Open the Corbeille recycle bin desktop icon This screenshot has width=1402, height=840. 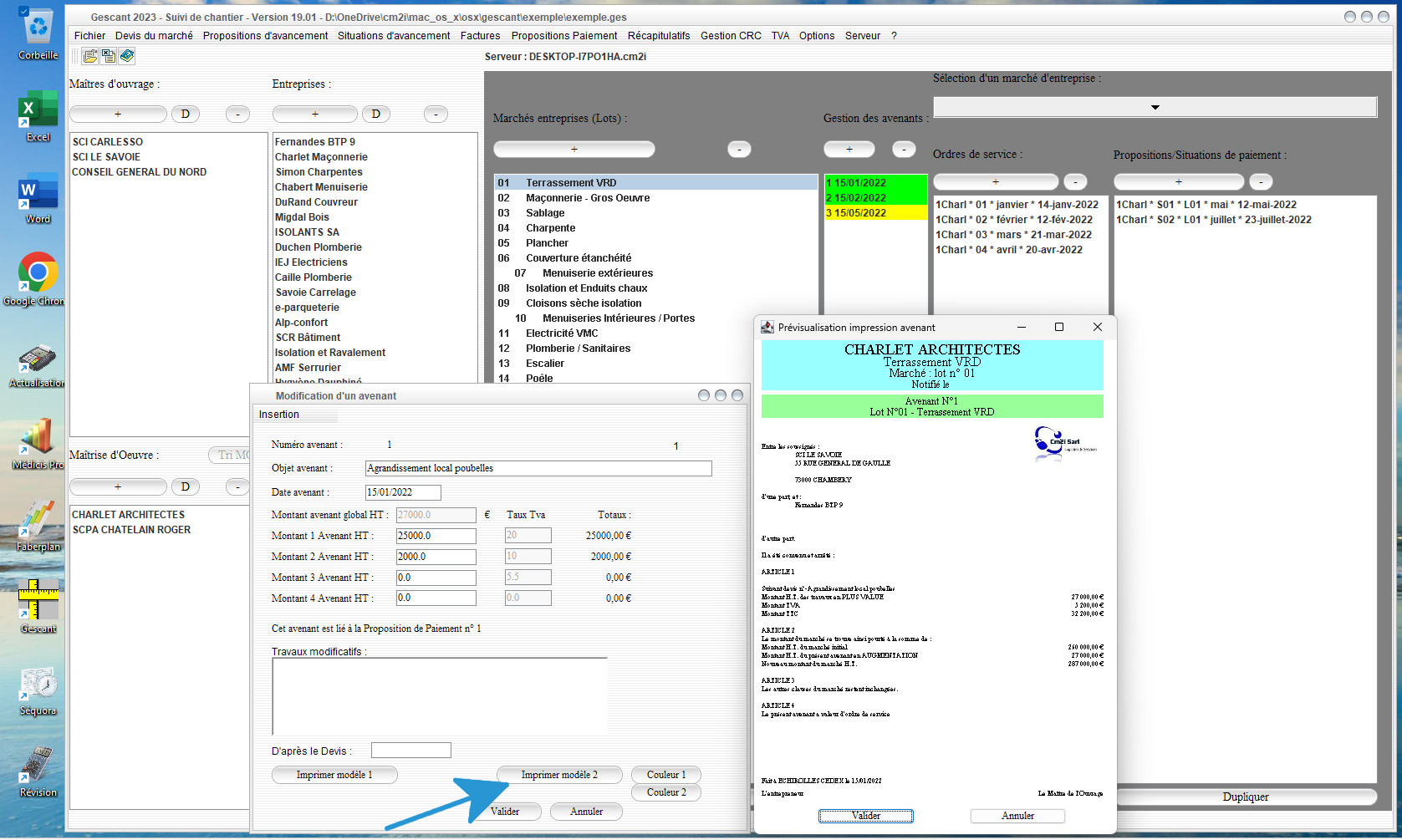(38, 35)
